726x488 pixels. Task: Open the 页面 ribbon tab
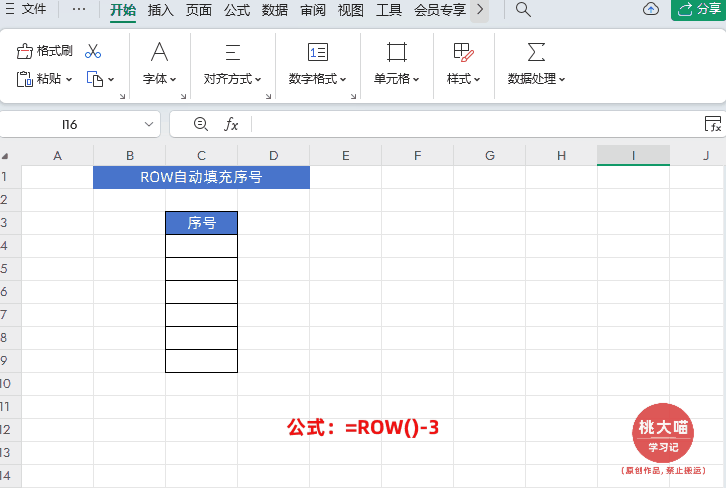[199, 10]
